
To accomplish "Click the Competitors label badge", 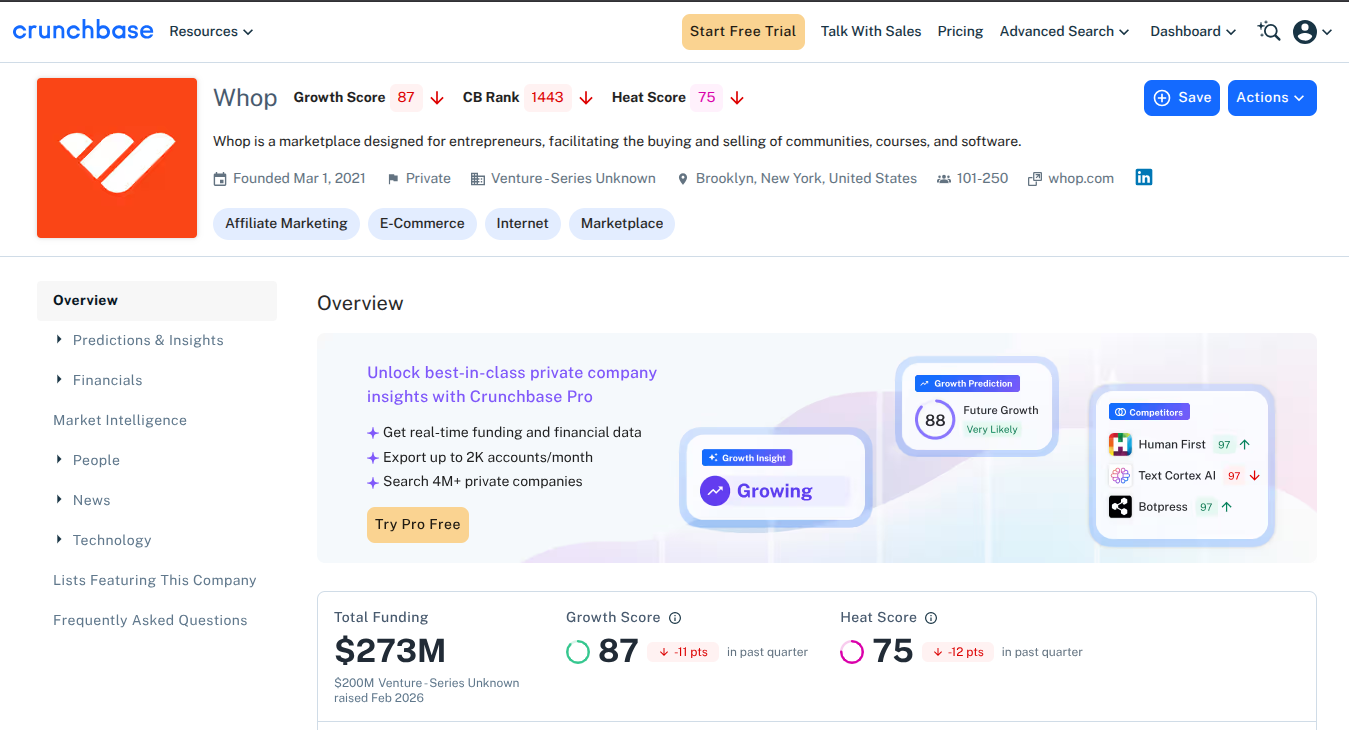I will click(1149, 413).
